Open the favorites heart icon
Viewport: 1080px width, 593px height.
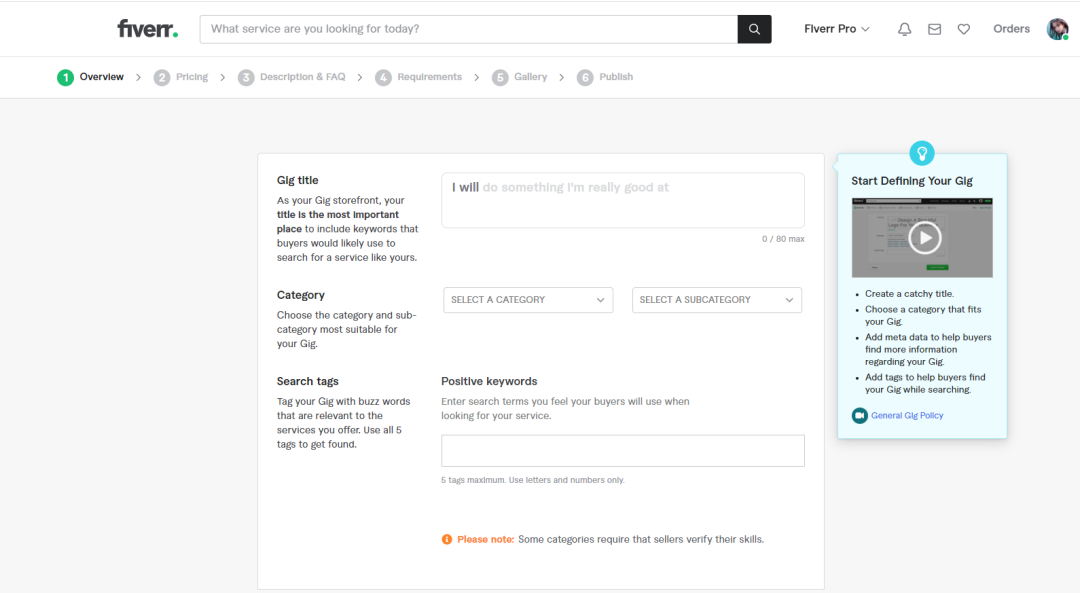point(964,29)
